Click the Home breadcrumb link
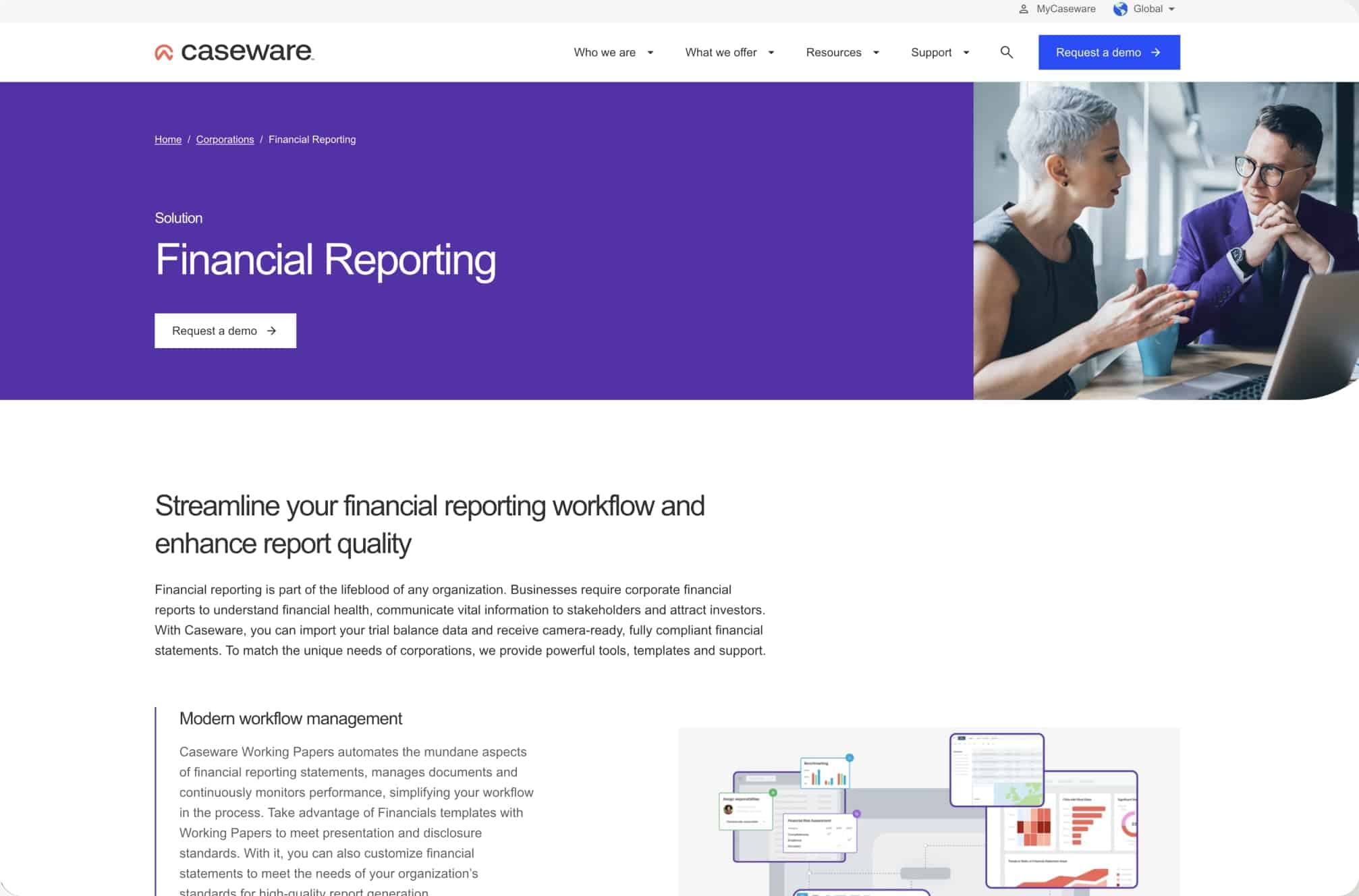1359x896 pixels. pos(169,139)
